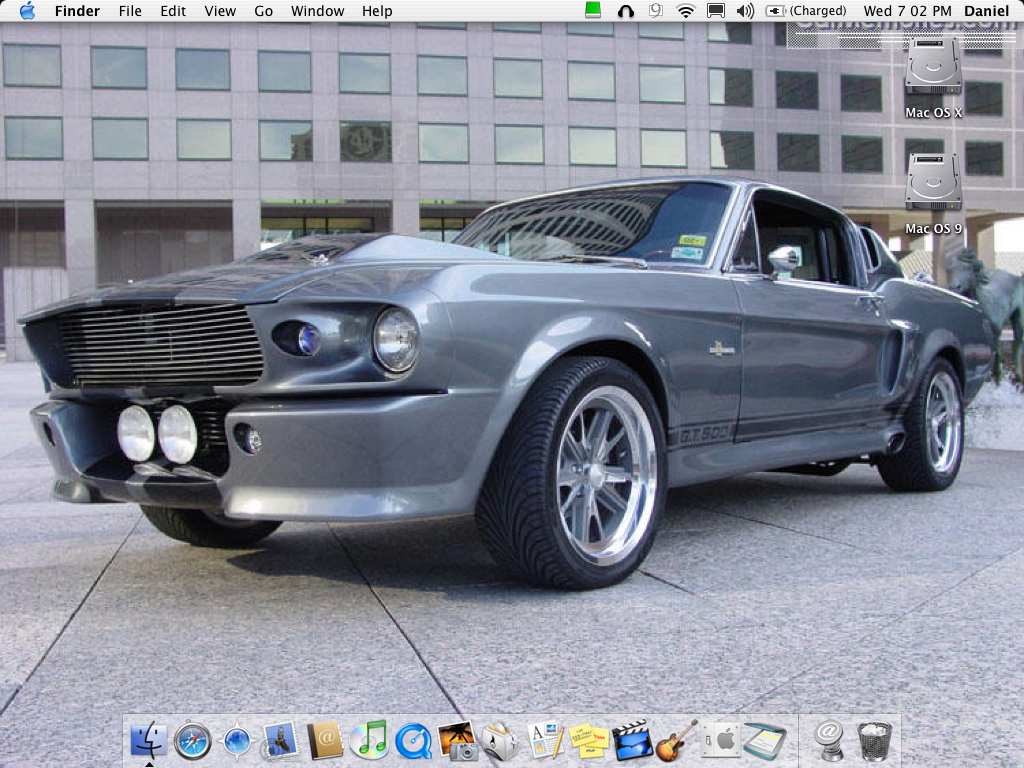Open the battery status menu (Charged)
Screen dimensions: 1024x768
(x=806, y=11)
